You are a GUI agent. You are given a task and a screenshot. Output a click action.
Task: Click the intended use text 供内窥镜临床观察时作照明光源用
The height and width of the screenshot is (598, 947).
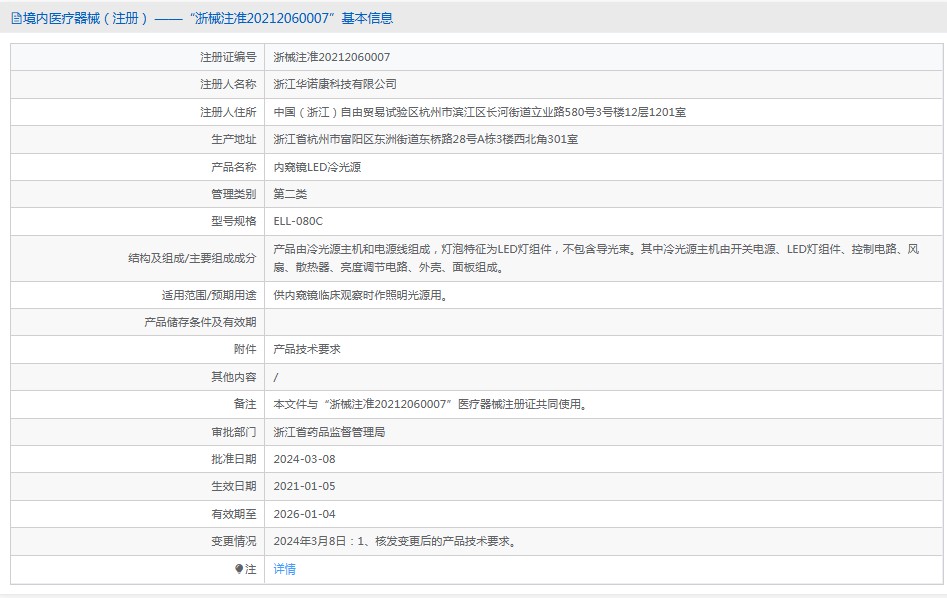[x=361, y=295]
